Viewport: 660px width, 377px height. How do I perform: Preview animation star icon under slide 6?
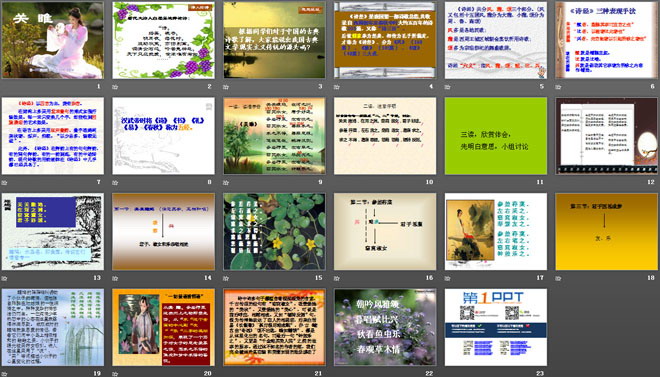click(558, 87)
